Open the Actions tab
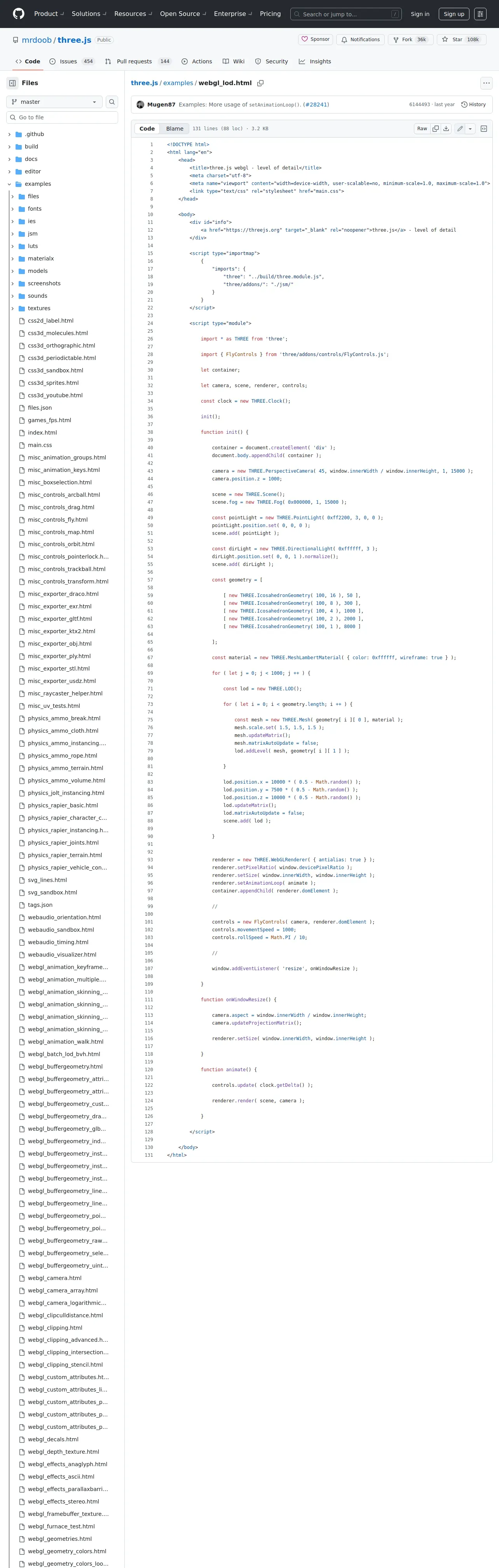 pyautogui.click(x=197, y=61)
